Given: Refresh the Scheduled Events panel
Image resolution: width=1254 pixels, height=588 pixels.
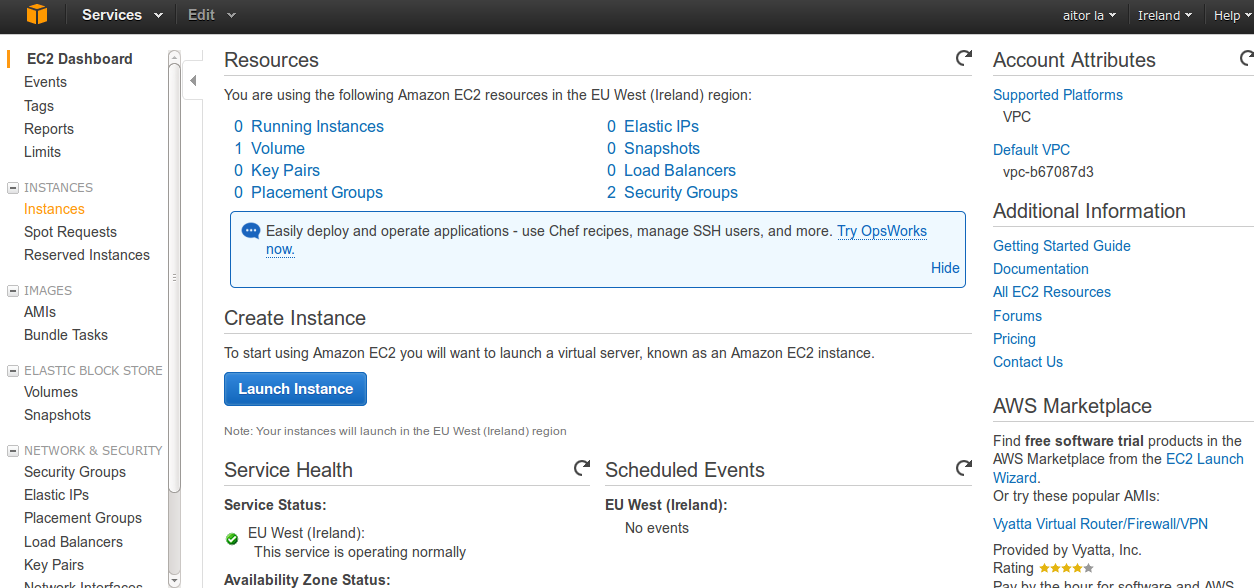Looking at the screenshot, I should pos(963,468).
